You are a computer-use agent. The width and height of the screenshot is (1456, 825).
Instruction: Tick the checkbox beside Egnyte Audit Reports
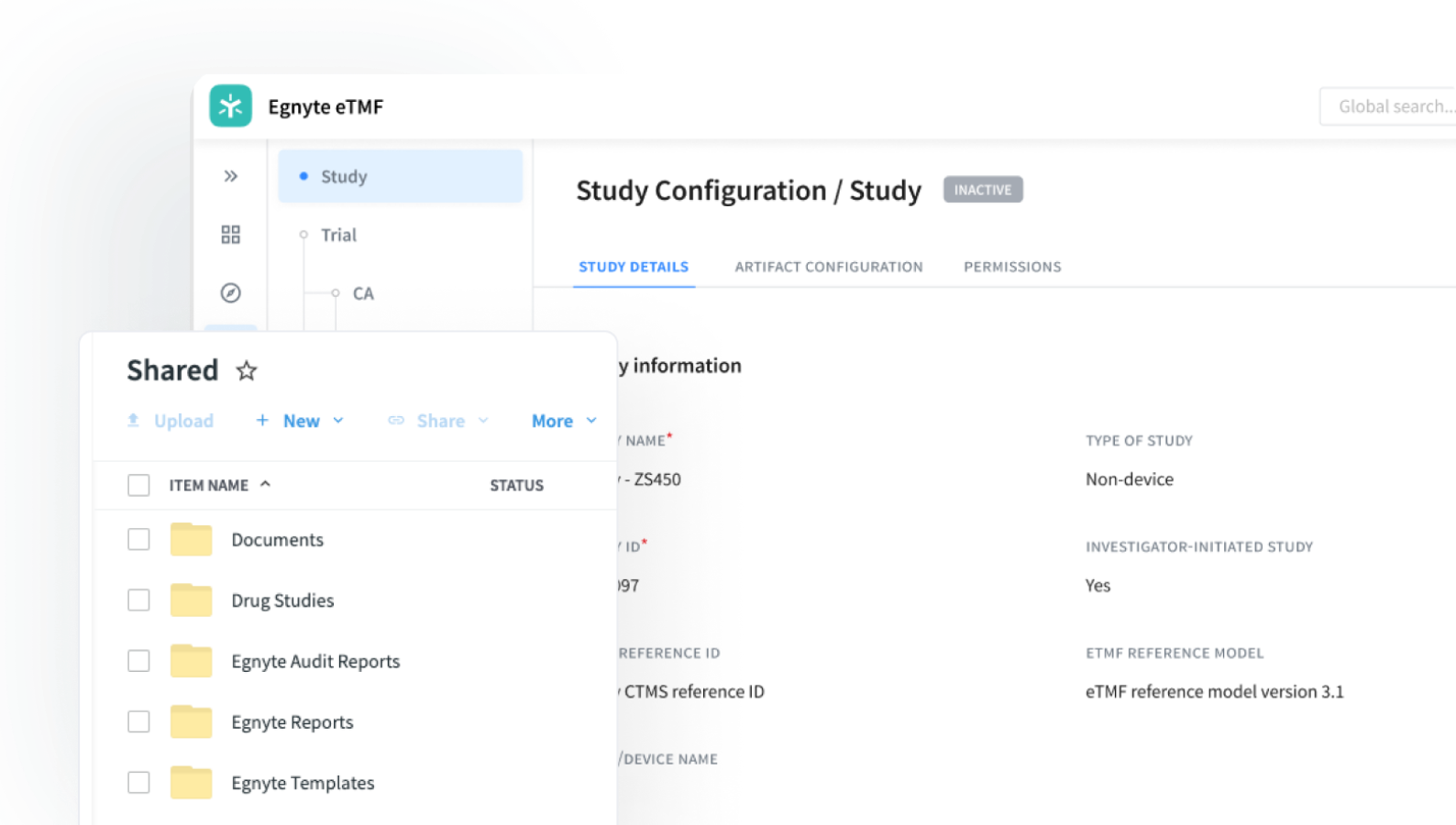pos(138,661)
